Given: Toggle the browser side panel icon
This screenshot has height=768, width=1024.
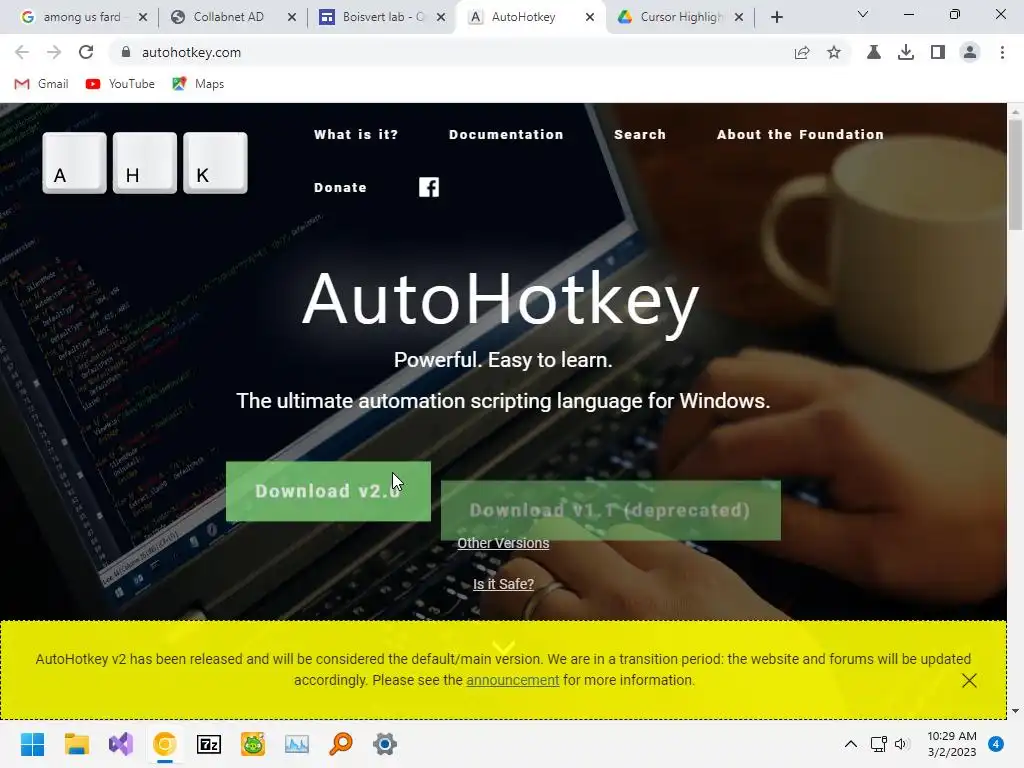Looking at the screenshot, I should click(x=938, y=52).
